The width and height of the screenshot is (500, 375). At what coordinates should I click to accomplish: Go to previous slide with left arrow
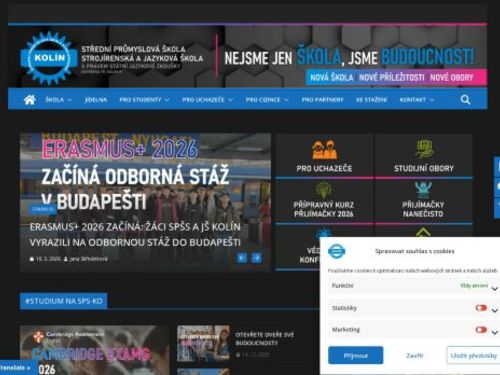[x=242, y=258]
